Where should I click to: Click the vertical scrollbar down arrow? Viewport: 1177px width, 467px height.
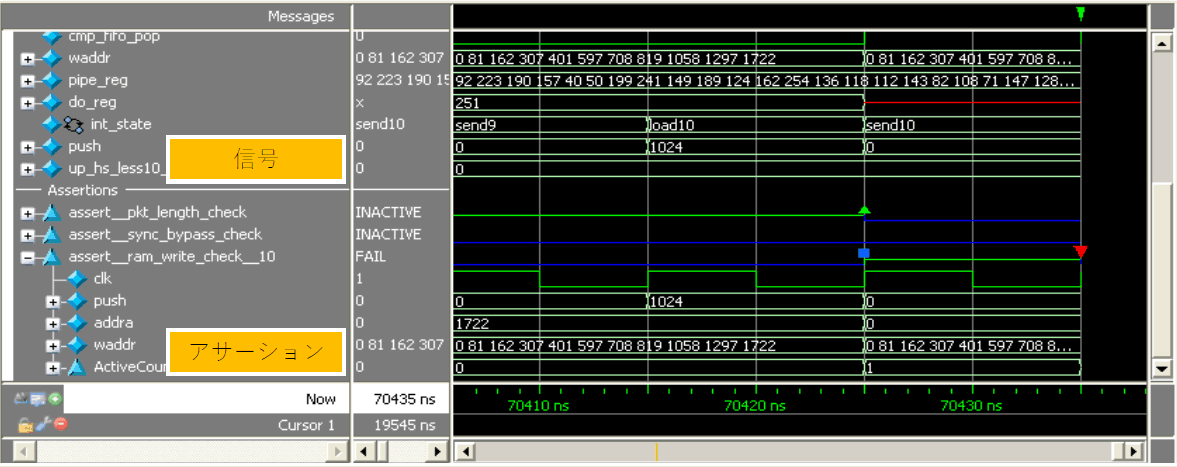tap(1161, 369)
